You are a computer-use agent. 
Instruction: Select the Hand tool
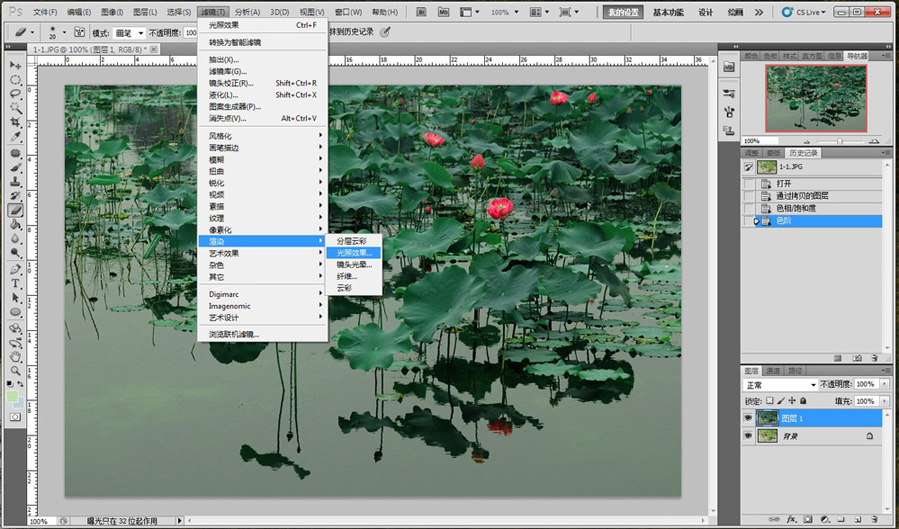(15, 358)
